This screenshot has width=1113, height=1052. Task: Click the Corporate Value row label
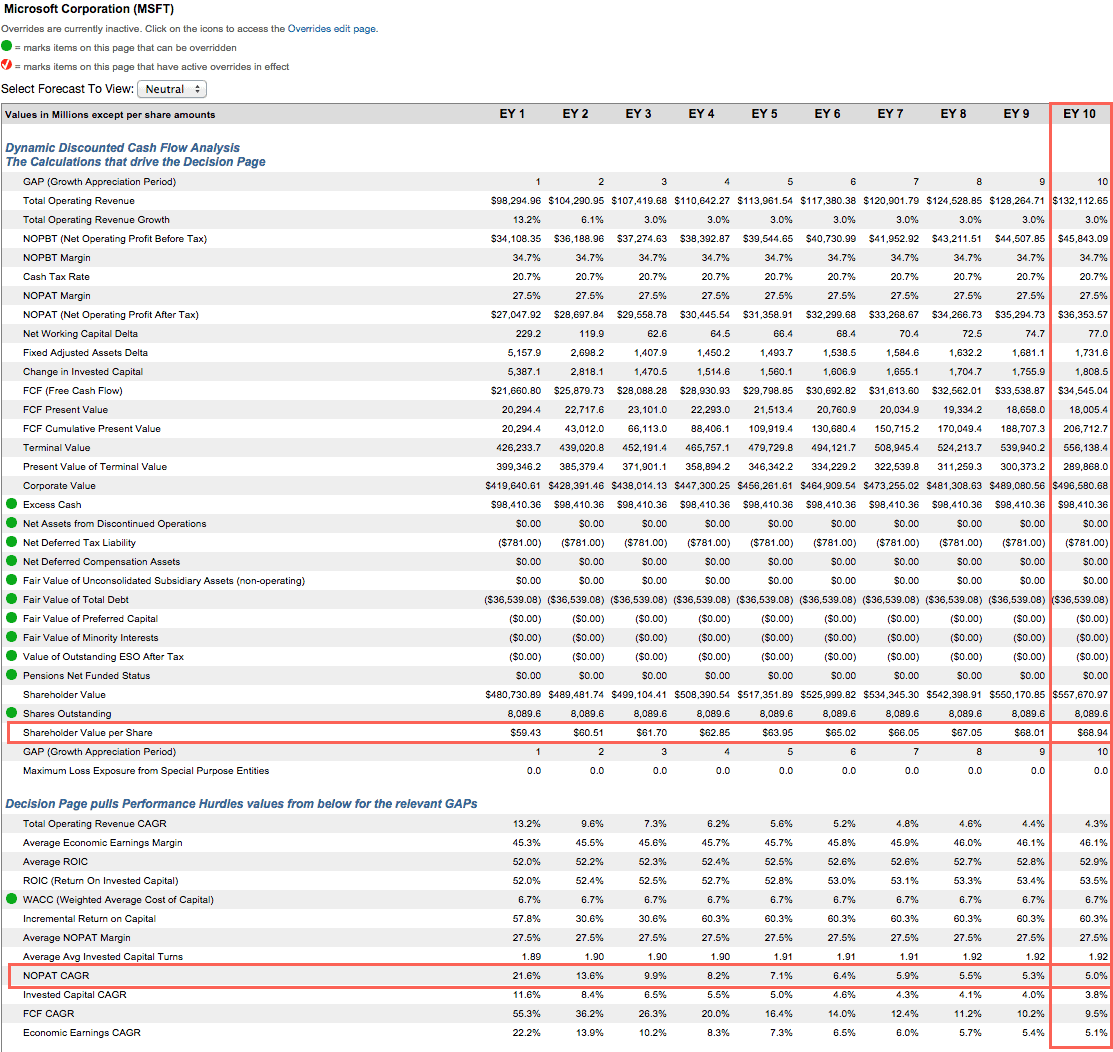(59, 486)
